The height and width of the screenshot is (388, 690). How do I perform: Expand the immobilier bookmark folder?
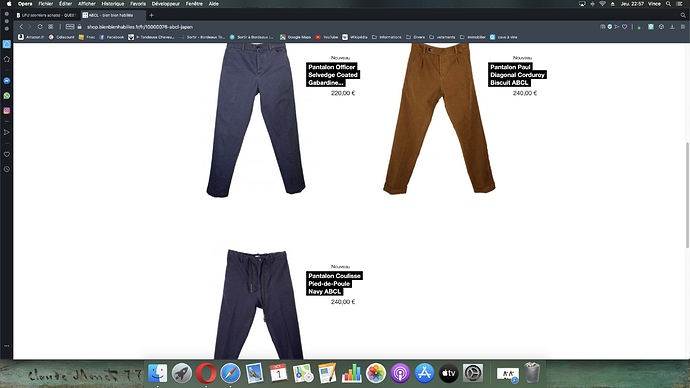[x=473, y=37]
